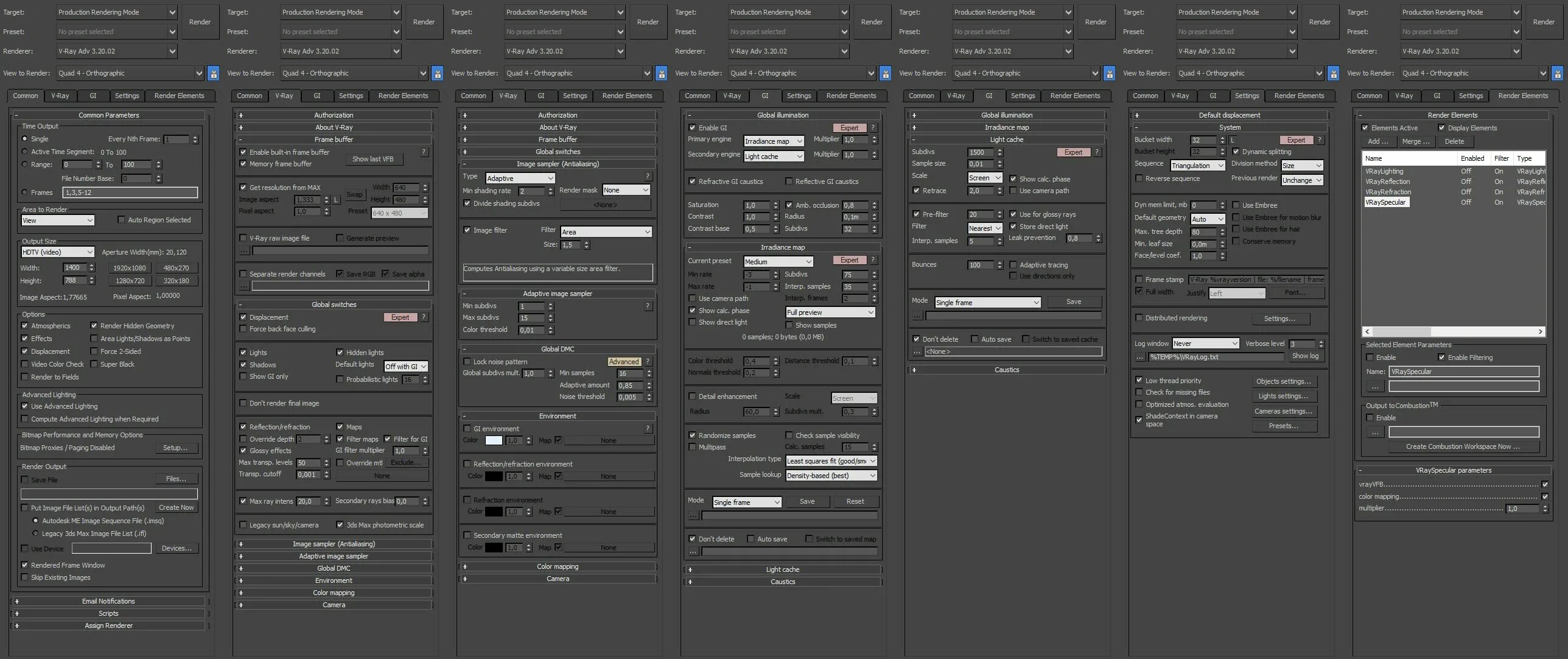
Task: Click the Enabled column header in elements list
Action: click(1472, 158)
